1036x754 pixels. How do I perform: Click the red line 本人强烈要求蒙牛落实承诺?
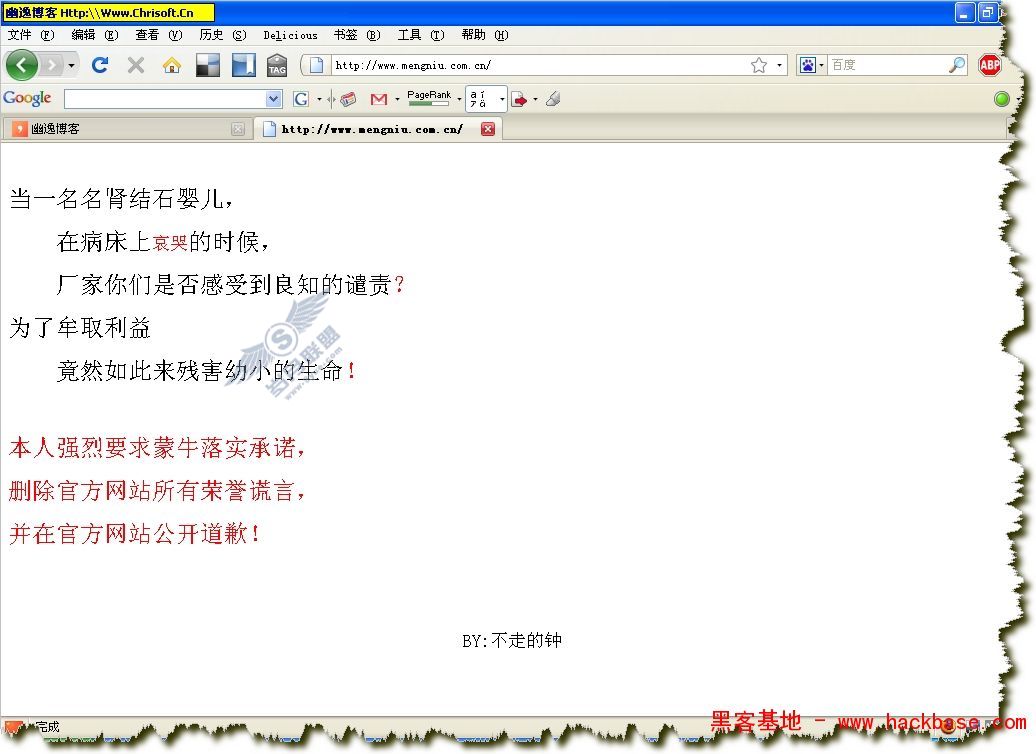click(157, 448)
